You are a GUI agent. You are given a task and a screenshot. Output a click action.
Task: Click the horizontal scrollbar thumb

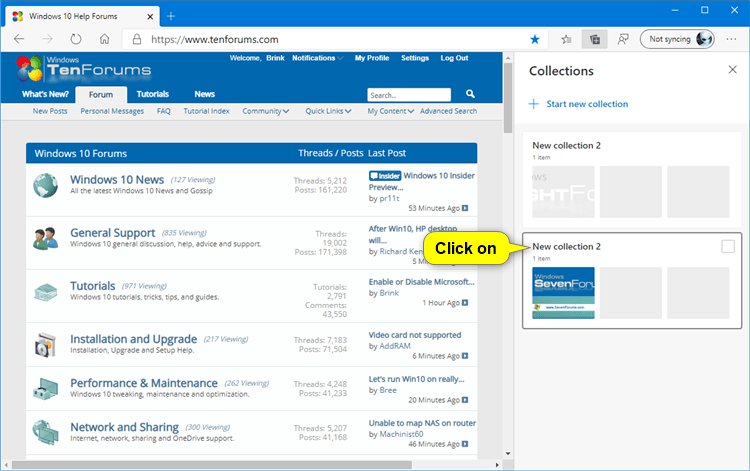(211, 465)
